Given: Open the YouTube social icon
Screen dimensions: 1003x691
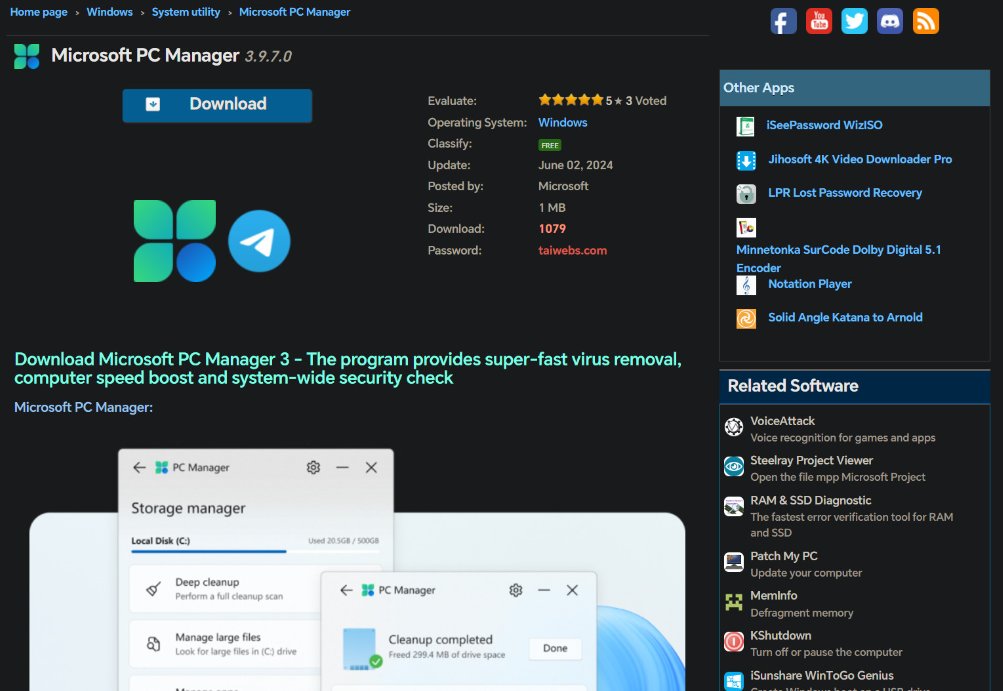Looking at the screenshot, I should pos(819,21).
